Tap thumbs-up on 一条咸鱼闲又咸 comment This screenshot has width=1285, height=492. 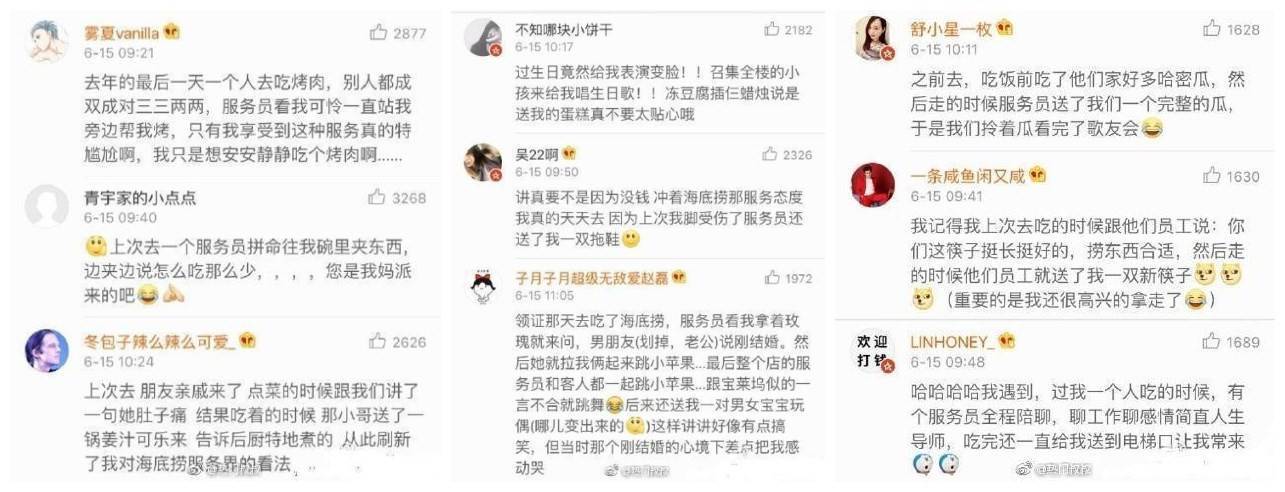click(1212, 176)
